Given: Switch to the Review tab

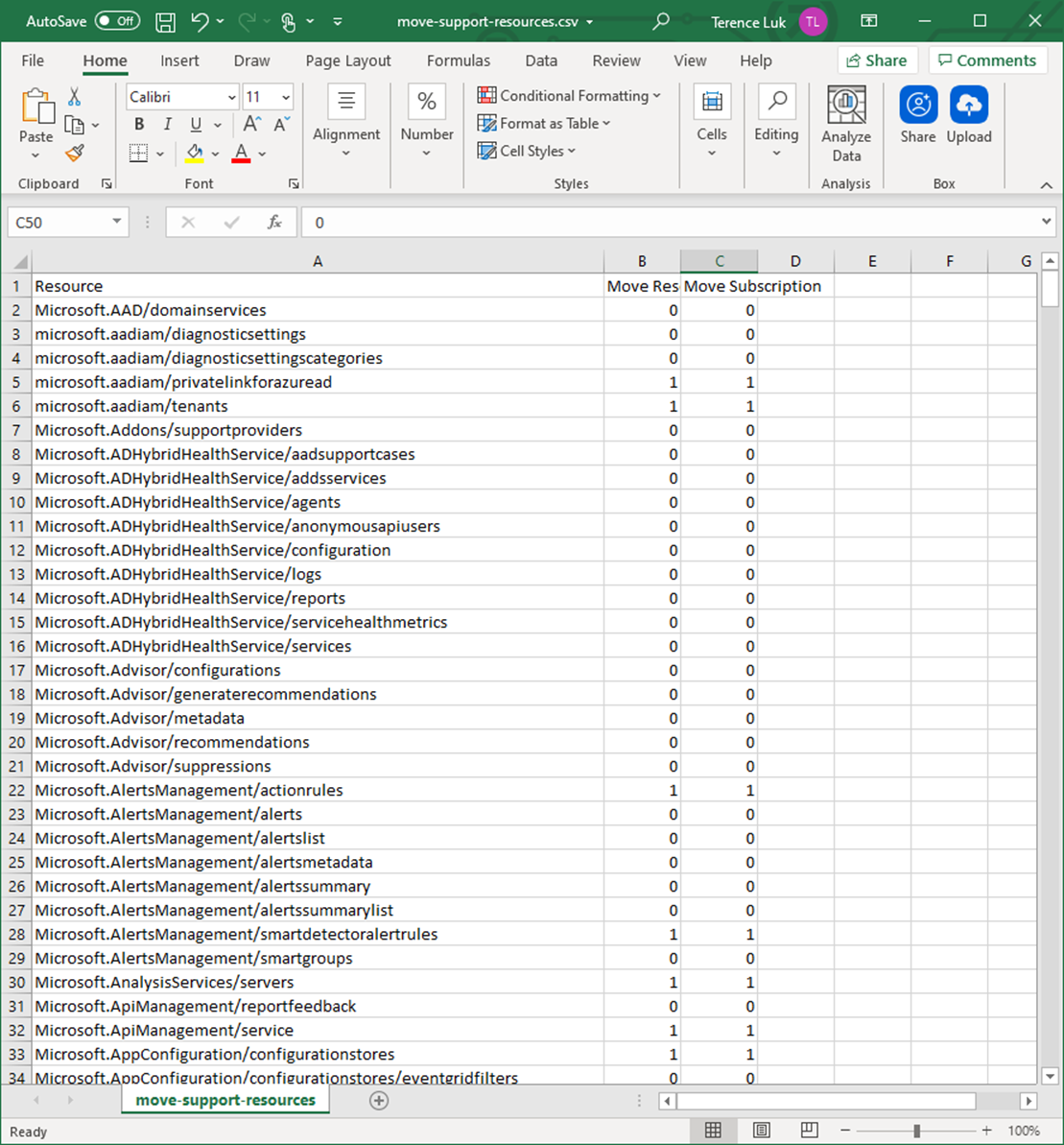Looking at the screenshot, I should (x=616, y=60).
